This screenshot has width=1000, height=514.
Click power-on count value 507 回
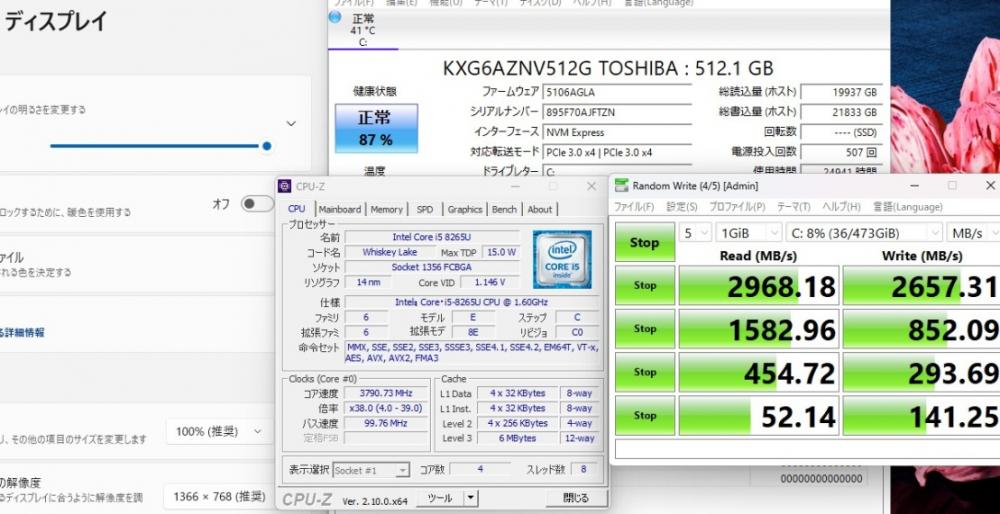842,153
